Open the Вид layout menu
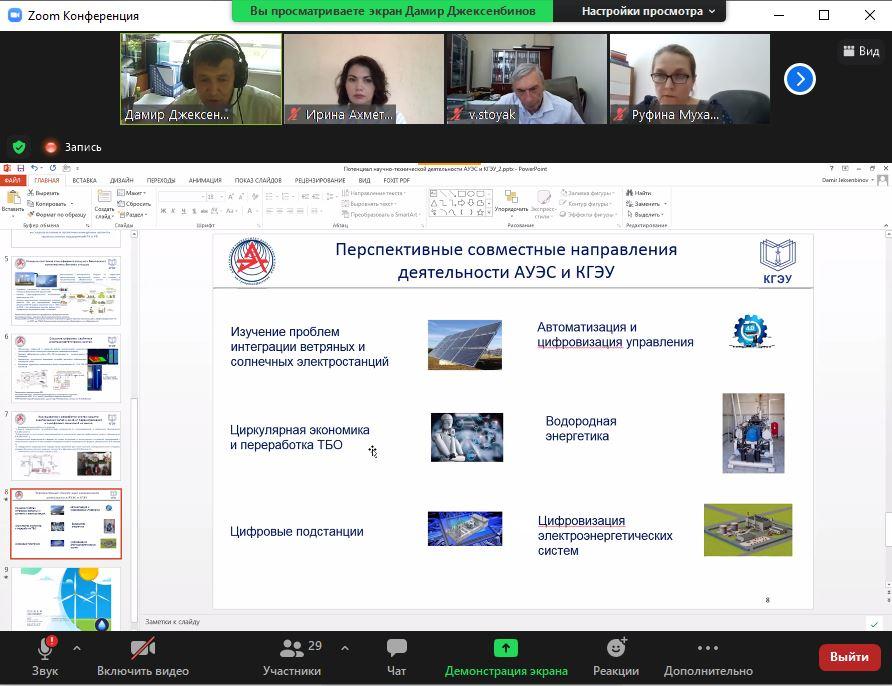 click(860, 51)
